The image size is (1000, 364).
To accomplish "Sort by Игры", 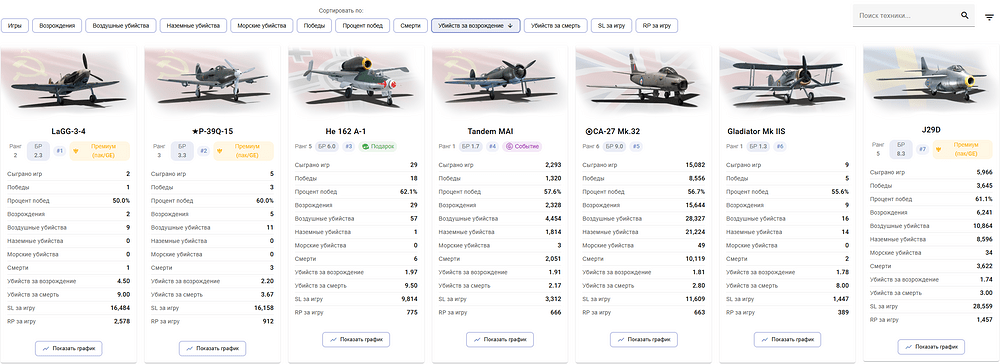I will click(x=15, y=26).
